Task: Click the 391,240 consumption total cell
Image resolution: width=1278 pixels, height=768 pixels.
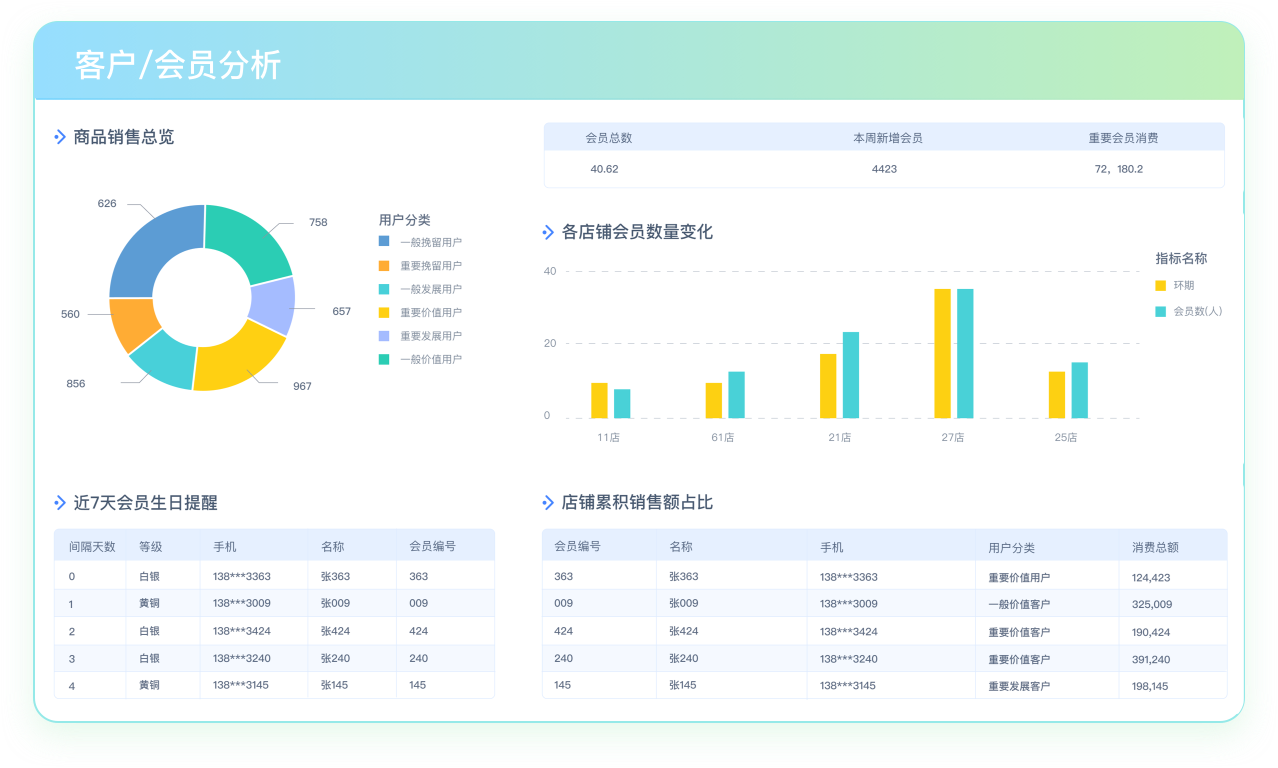Action: [x=1151, y=659]
